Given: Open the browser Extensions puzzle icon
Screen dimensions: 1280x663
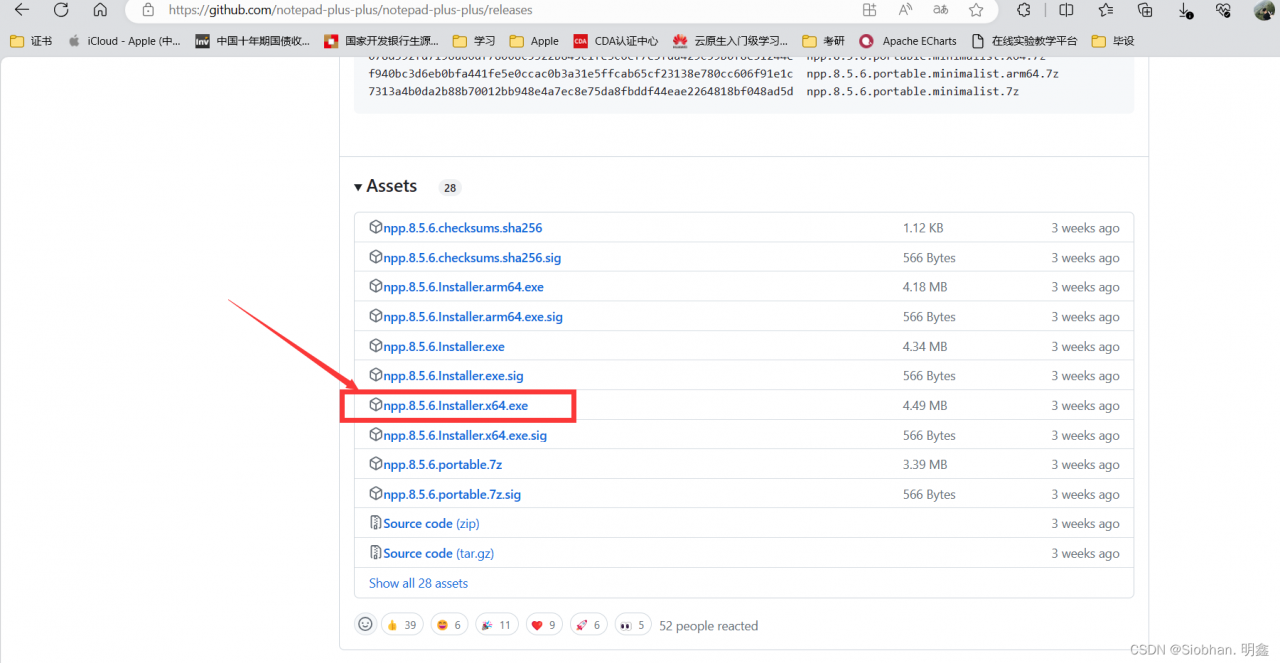Looking at the screenshot, I should [1024, 10].
